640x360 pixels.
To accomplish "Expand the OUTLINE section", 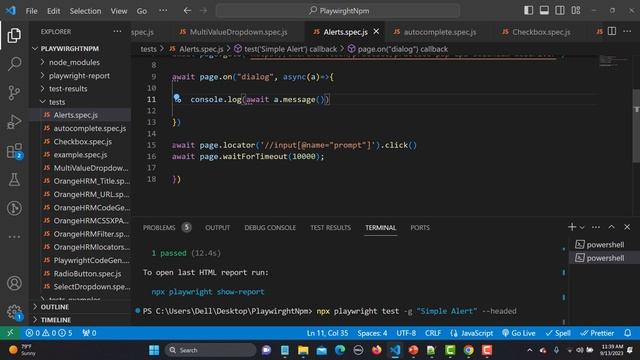I will (54, 307).
